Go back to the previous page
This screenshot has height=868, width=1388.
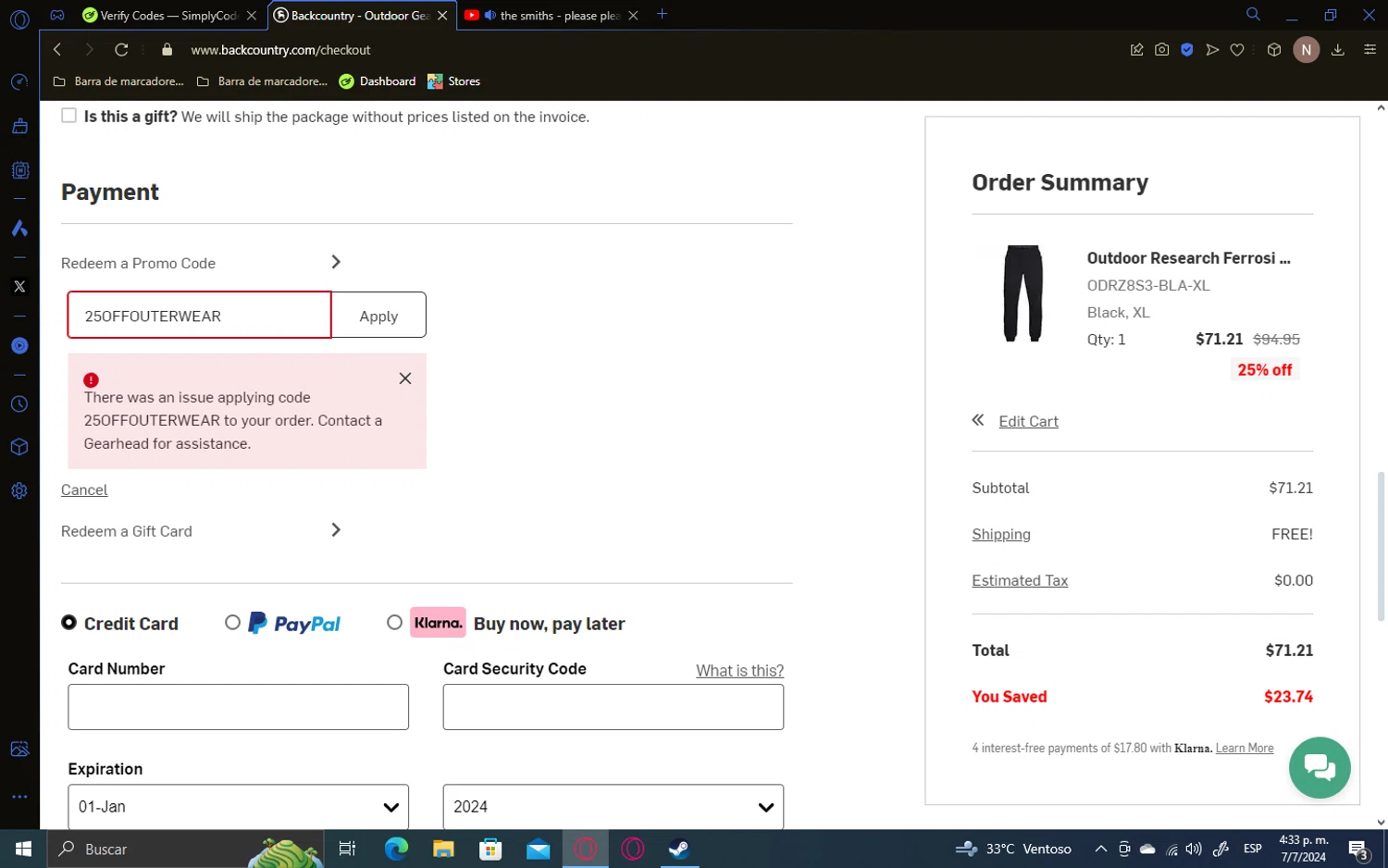pyautogui.click(x=57, y=49)
